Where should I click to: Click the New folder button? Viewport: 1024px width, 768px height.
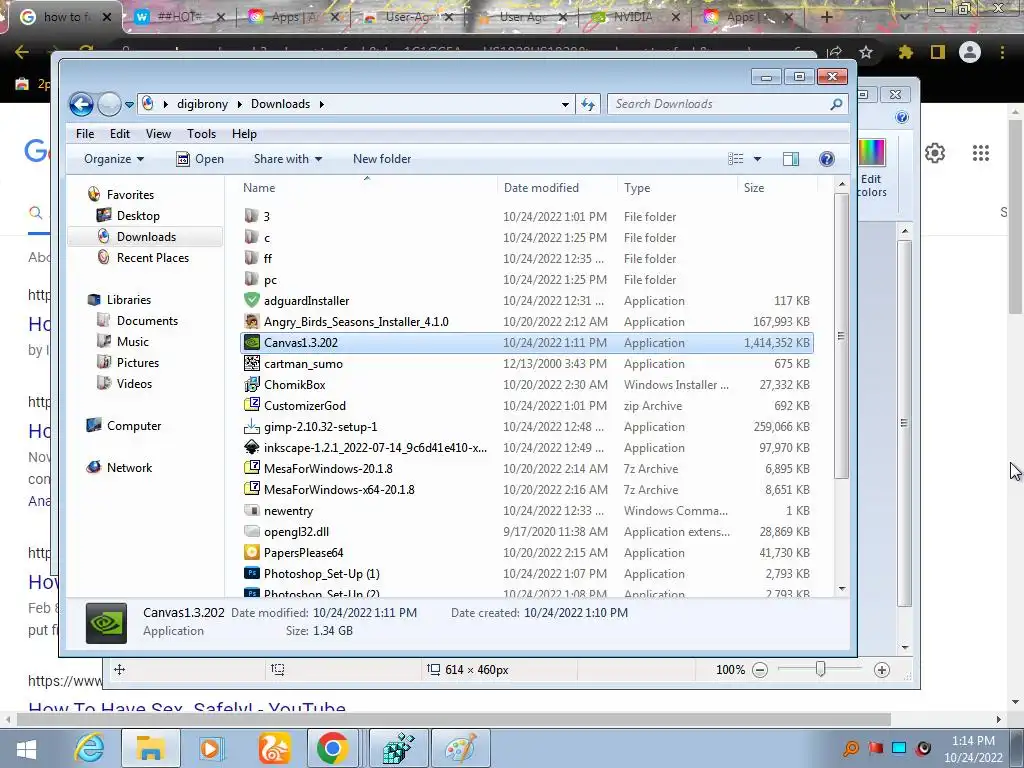(382, 159)
